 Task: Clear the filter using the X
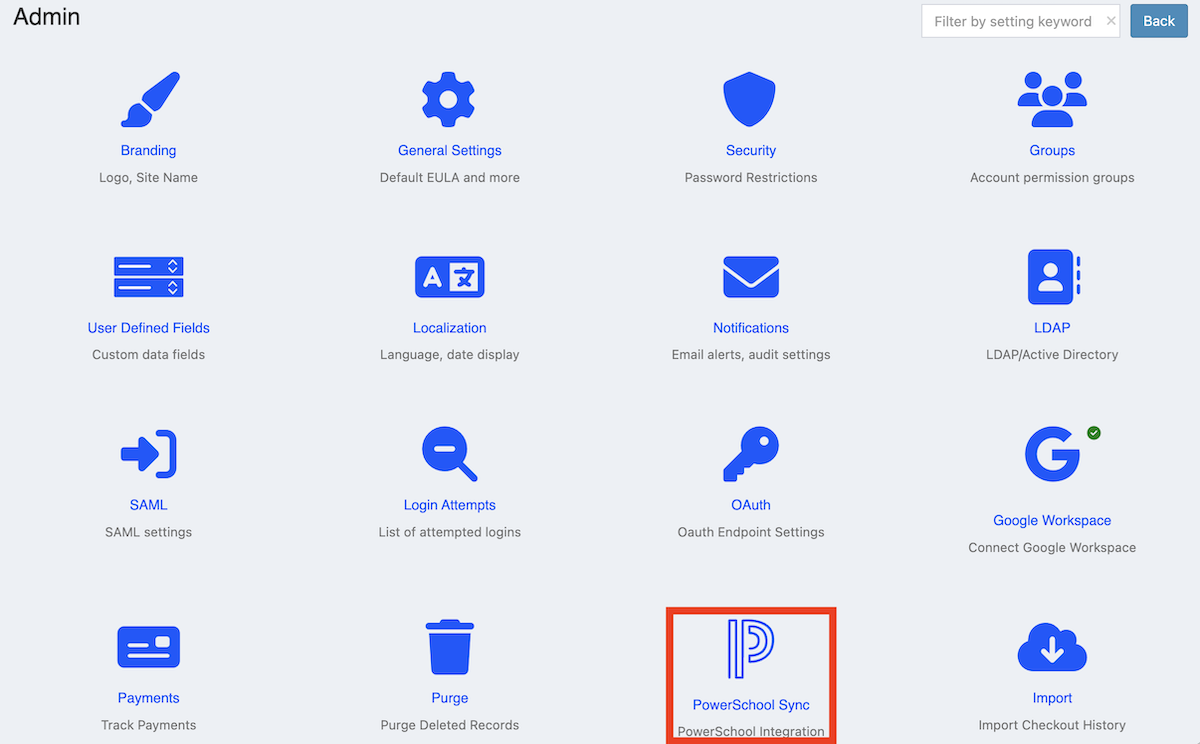pos(1111,21)
